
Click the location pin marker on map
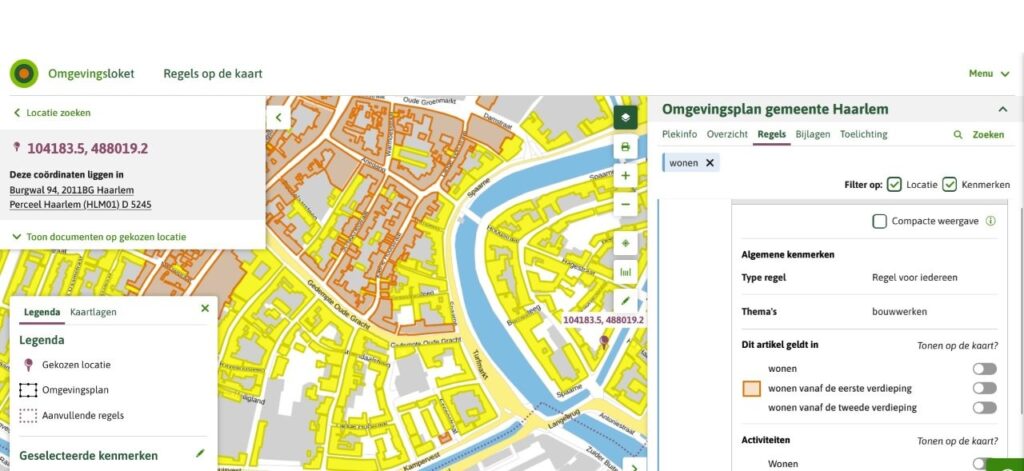pos(604,341)
